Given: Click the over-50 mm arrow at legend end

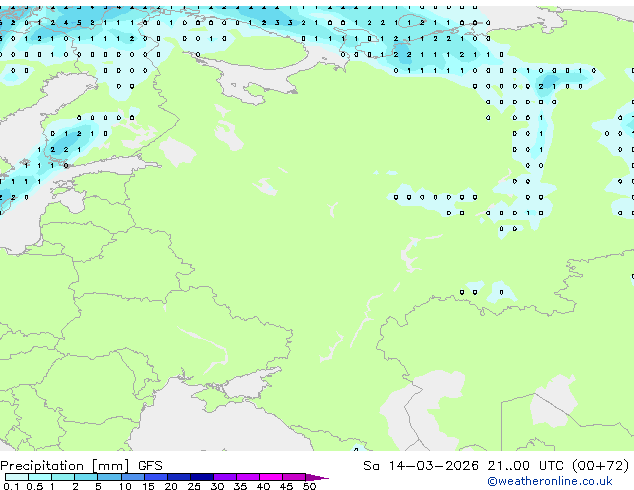Looking at the screenshot, I should click(317, 477).
